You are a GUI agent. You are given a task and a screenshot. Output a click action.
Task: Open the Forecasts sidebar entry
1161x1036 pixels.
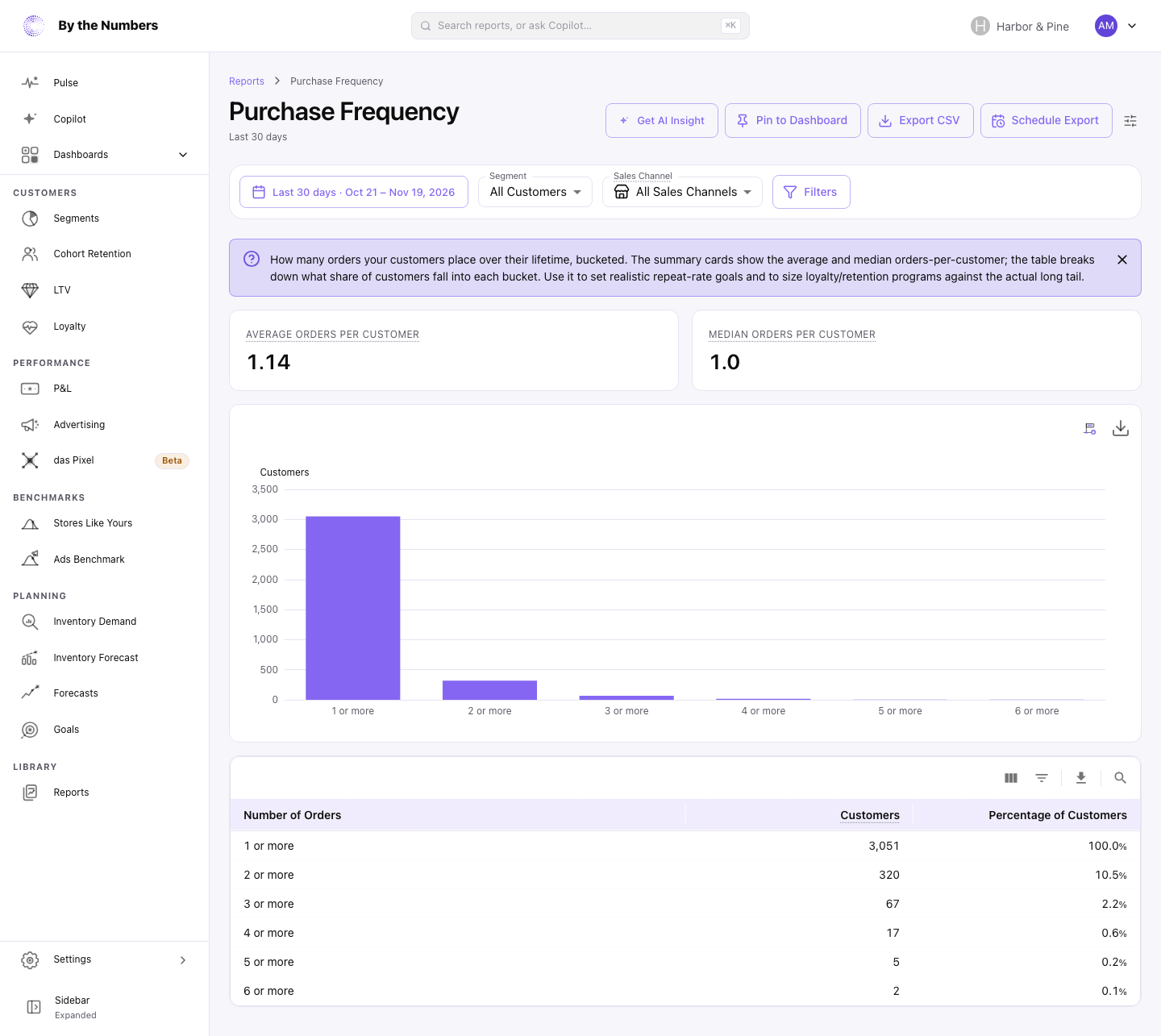coord(105,693)
